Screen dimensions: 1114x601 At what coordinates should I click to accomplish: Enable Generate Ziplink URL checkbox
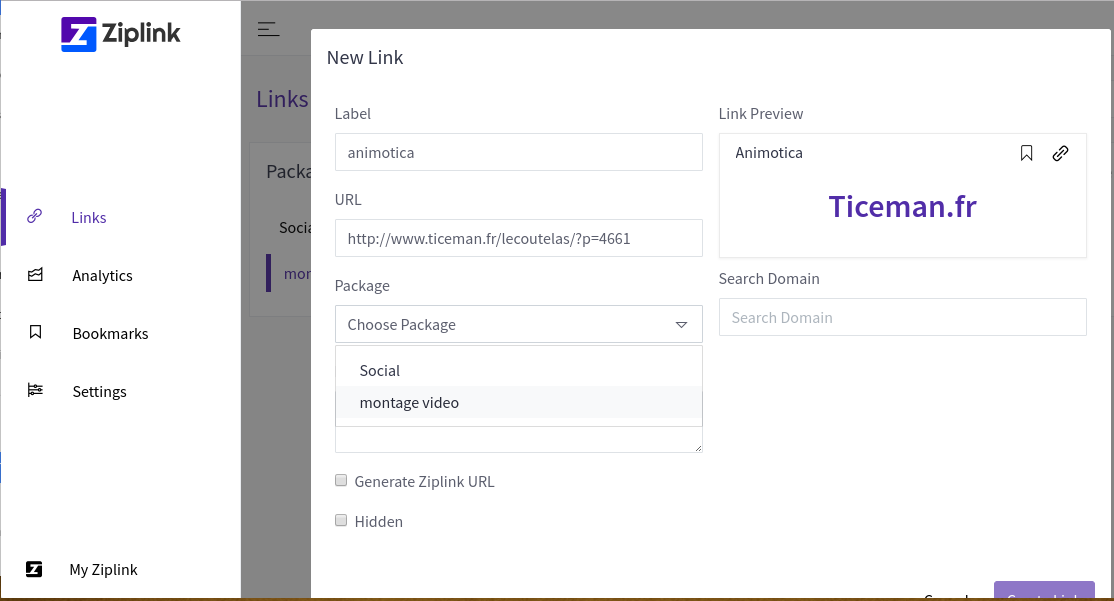[341, 480]
